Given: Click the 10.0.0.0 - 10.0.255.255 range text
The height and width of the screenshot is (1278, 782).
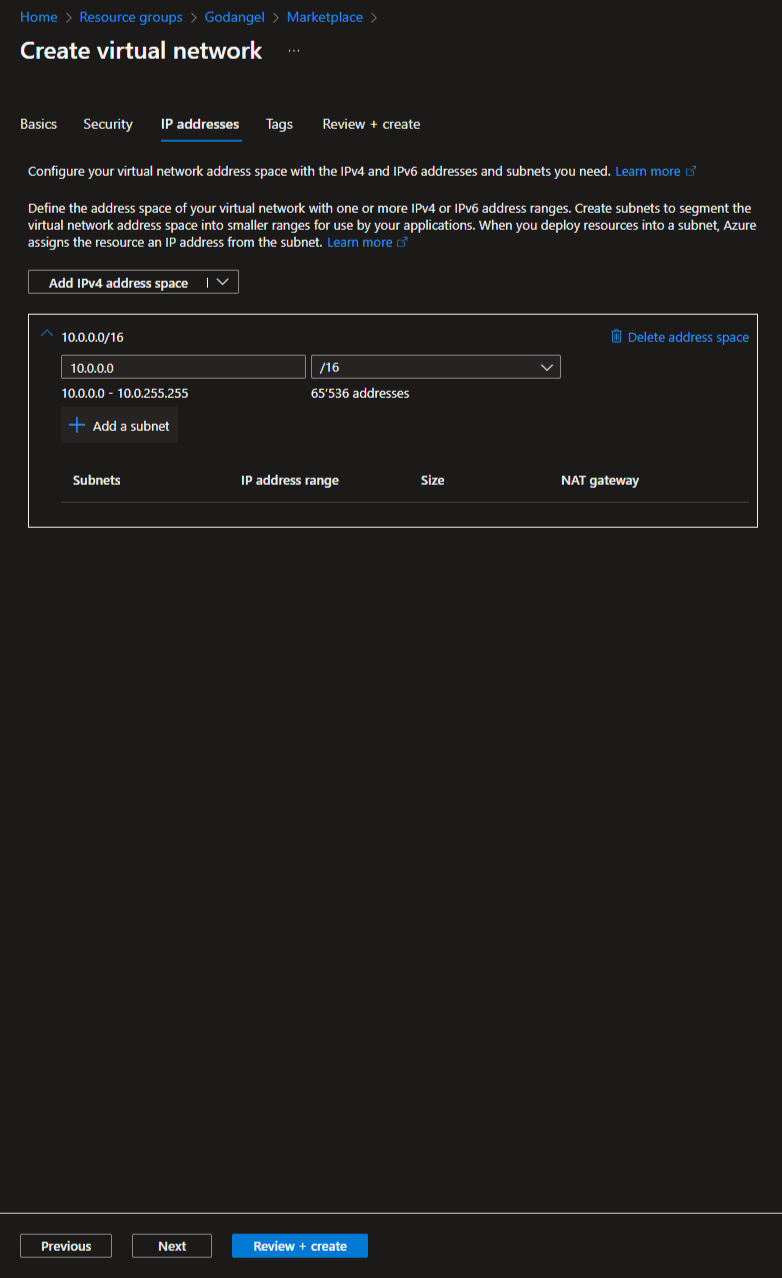Looking at the screenshot, I should pos(125,393).
